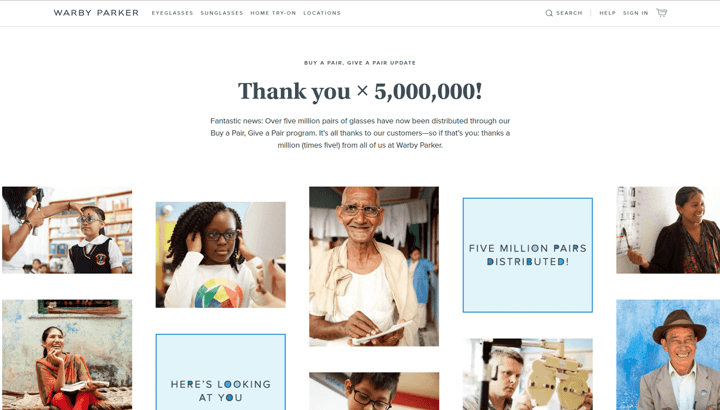
Task: Open photo of man in brown hat
Action: point(668,355)
